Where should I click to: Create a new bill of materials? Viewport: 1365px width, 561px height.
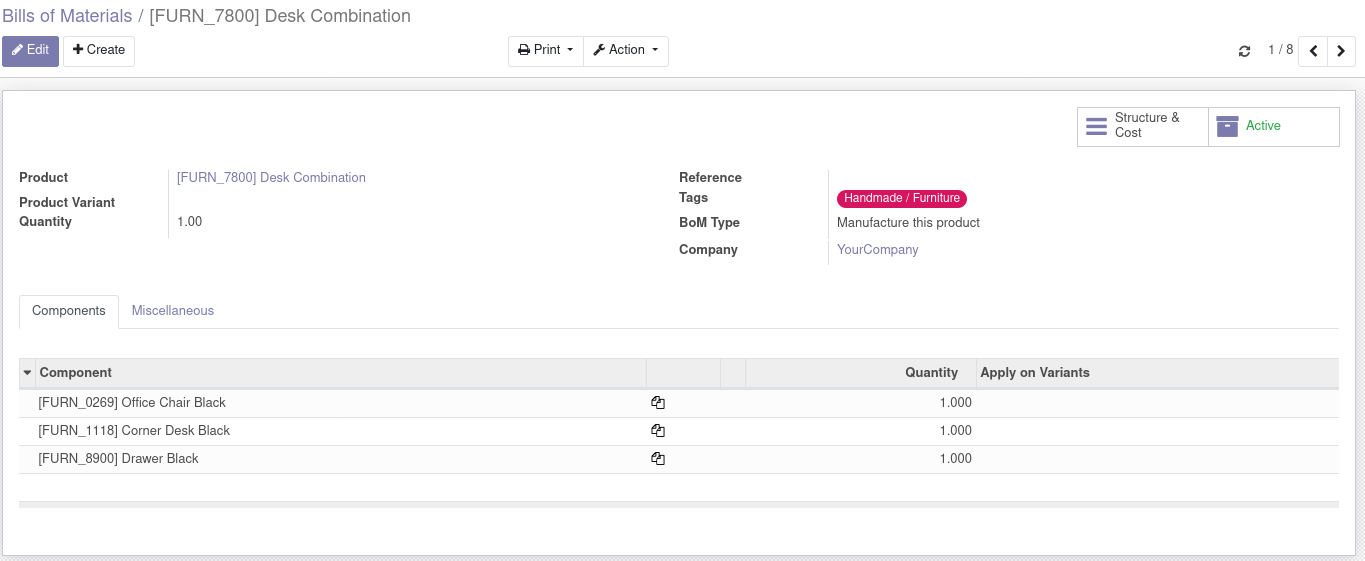click(x=99, y=50)
